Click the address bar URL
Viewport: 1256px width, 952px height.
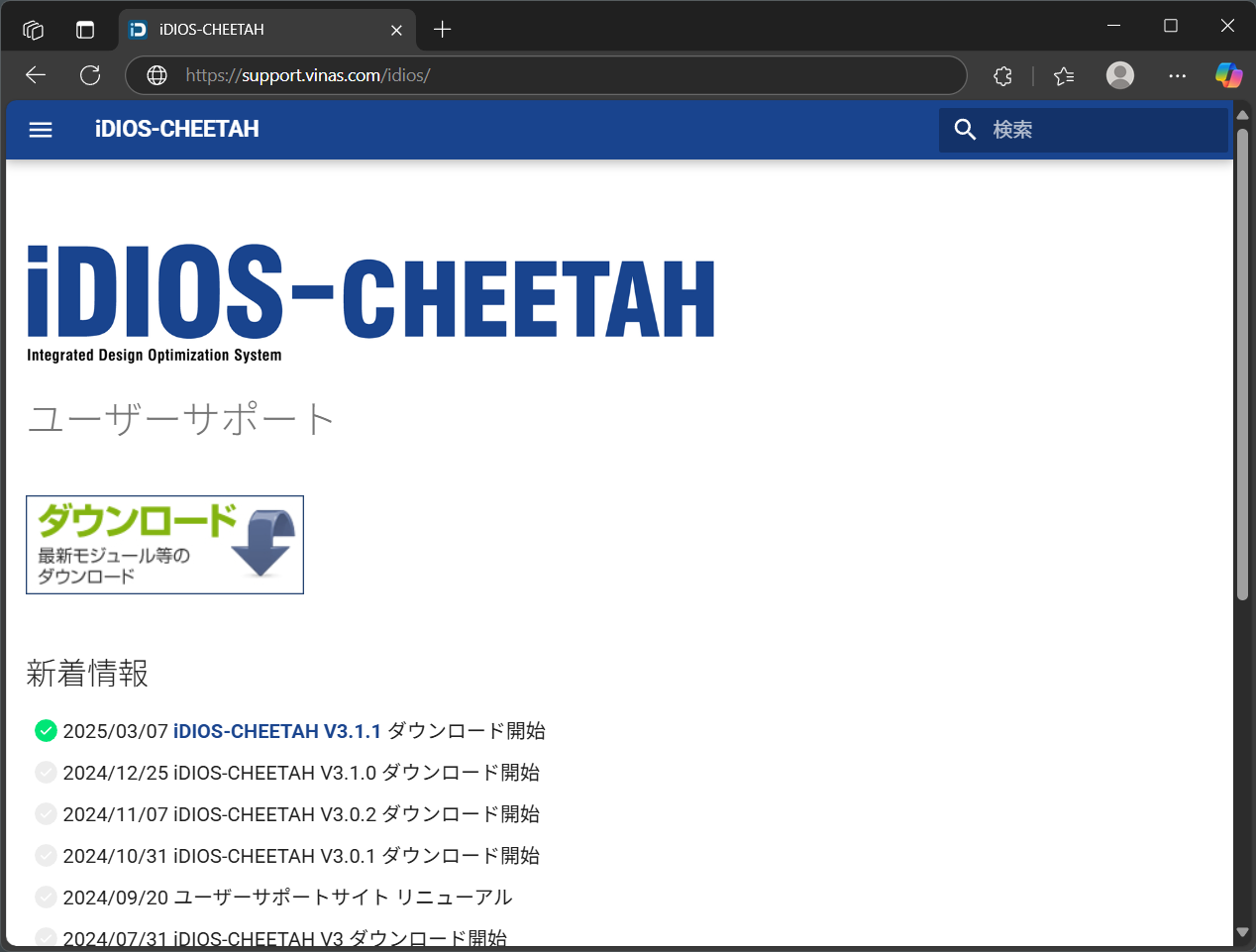[308, 75]
